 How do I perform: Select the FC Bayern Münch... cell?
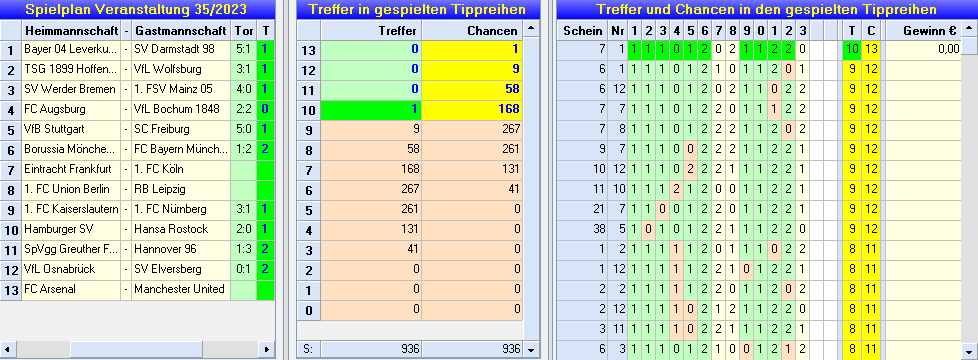[x=181, y=149]
